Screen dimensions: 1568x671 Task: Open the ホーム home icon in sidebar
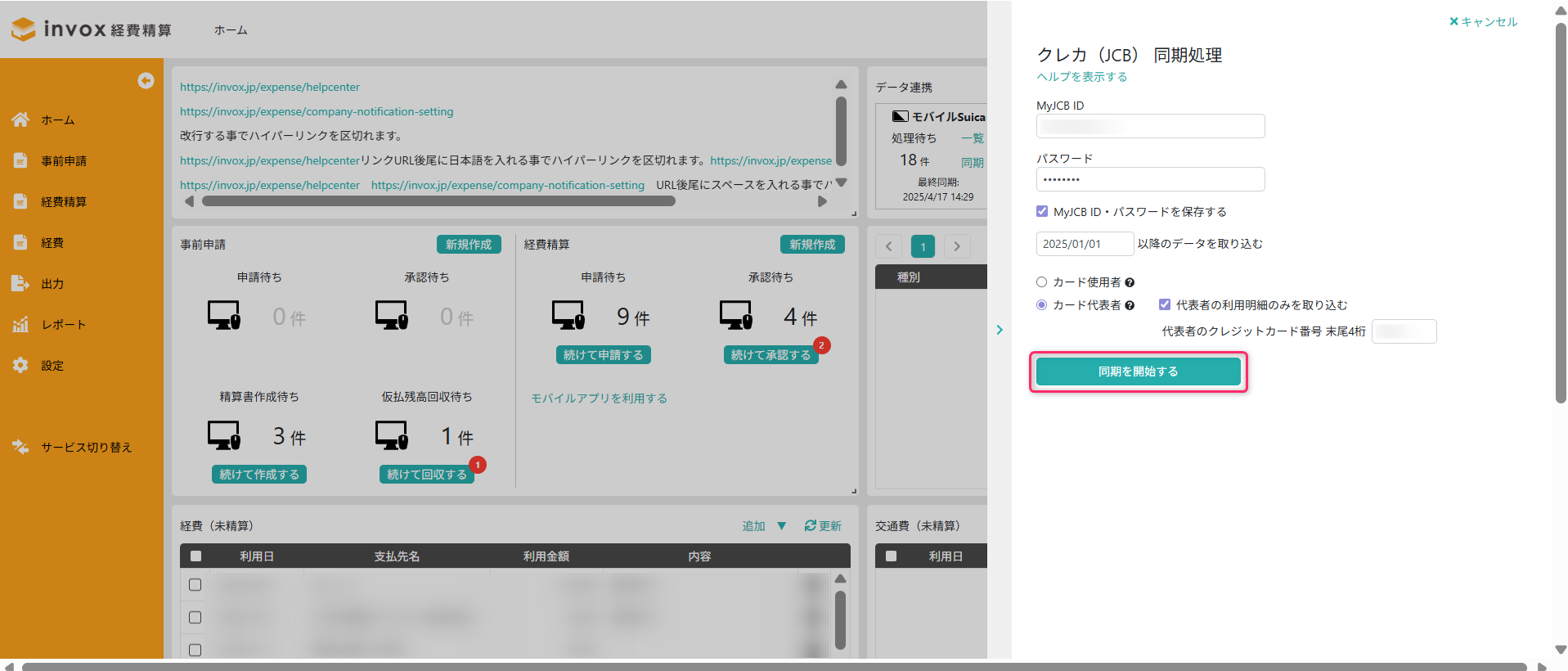pos(20,119)
